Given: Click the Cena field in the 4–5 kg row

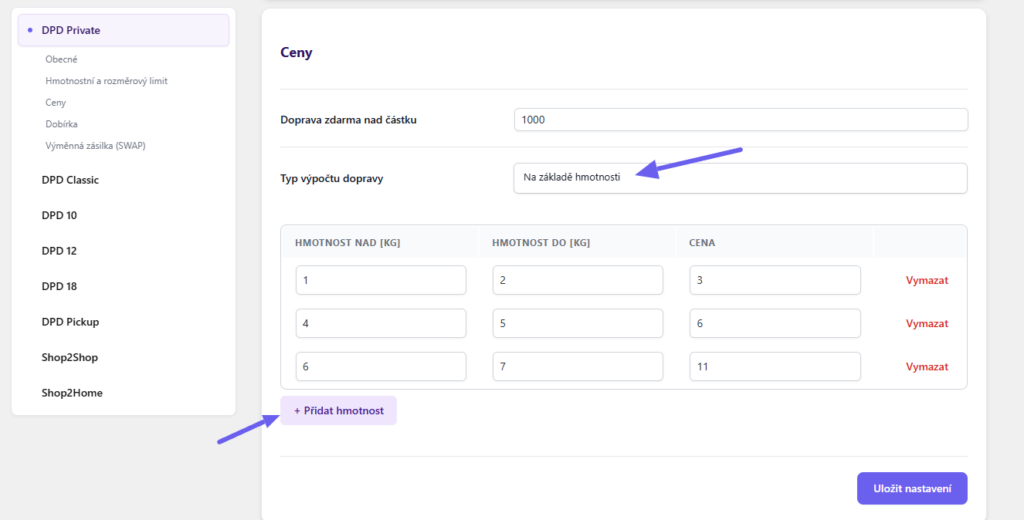Looking at the screenshot, I should [x=775, y=323].
